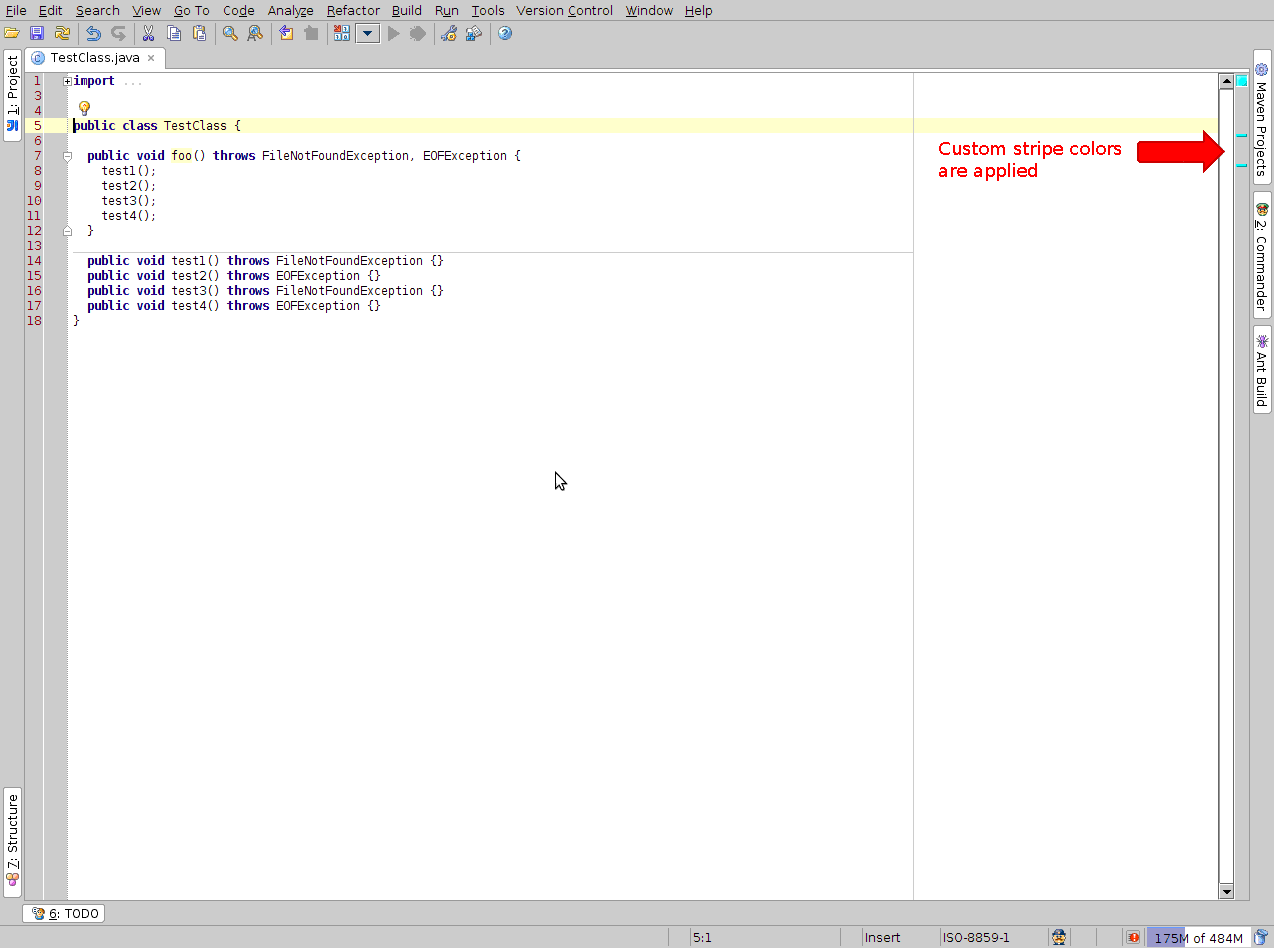Viewport: 1274px width, 948px height.
Task: Open the Help menu
Action: [x=698, y=10]
